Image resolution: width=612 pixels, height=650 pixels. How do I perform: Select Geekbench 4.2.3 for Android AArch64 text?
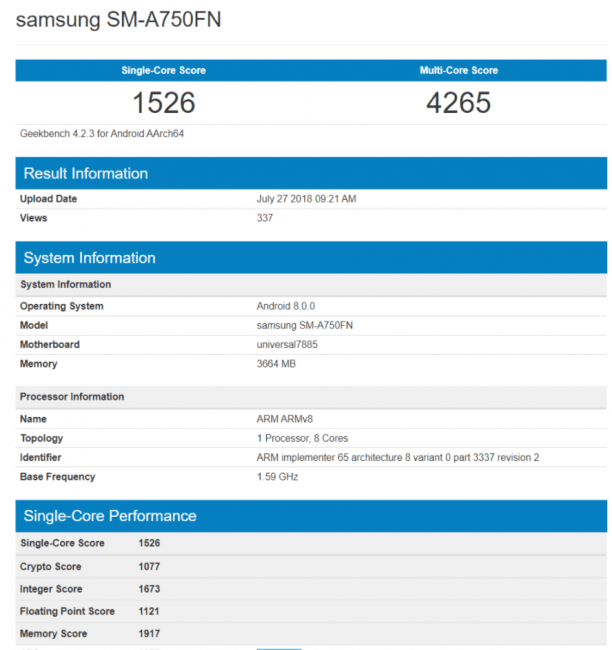(102, 133)
